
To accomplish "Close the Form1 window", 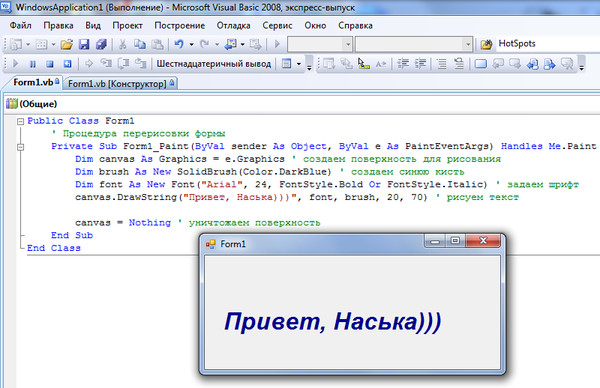I will pyautogui.click(x=483, y=240).
